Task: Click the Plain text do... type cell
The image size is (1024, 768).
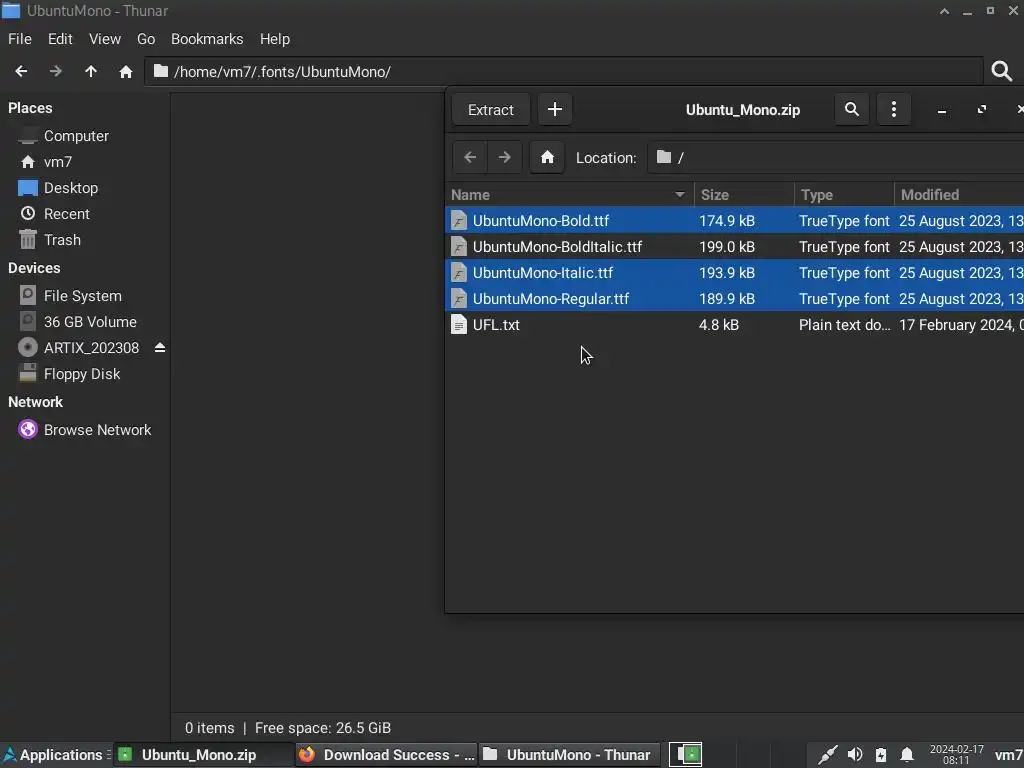Action: (x=844, y=325)
